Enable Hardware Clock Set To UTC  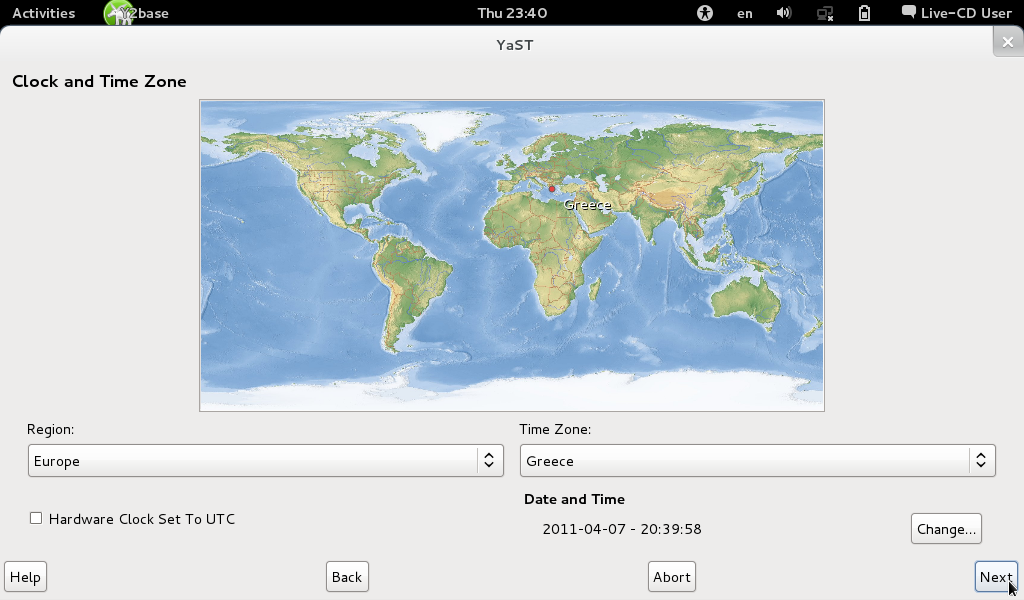[x=36, y=518]
